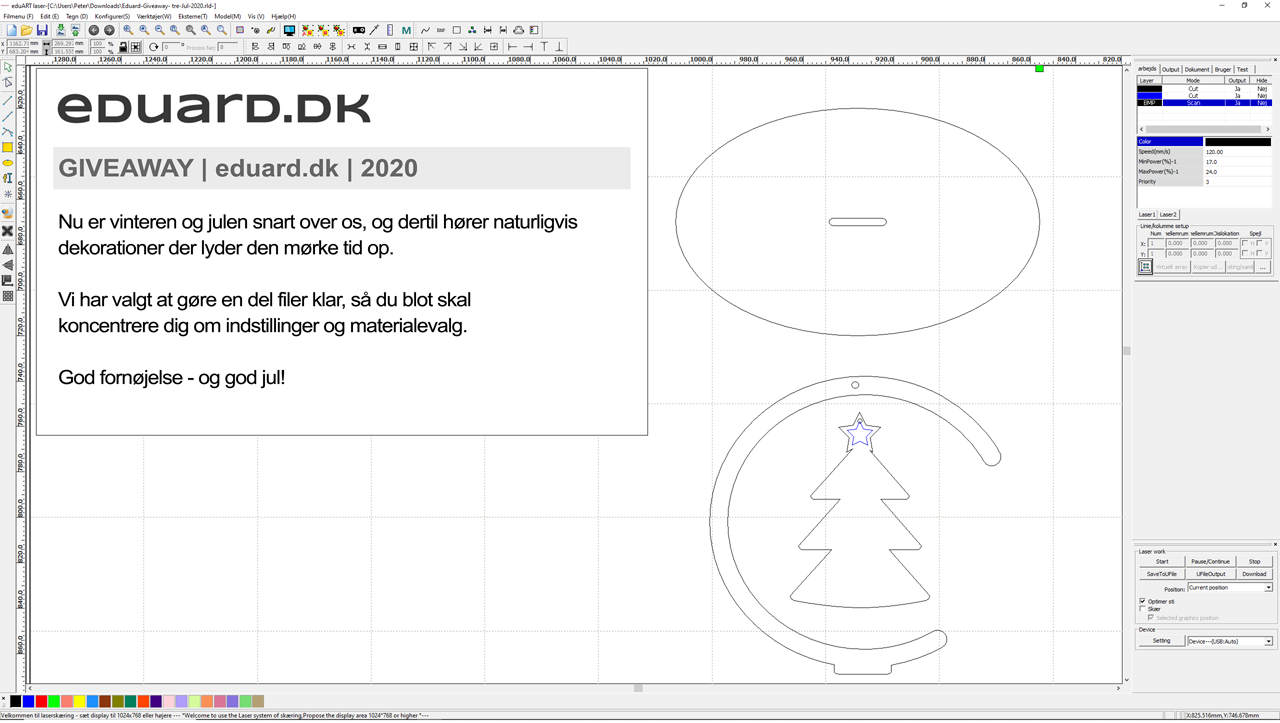Toggle Hide value for BMP layer
The height and width of the screenshot is (723, 1280).
pyautogui.click(x=1262, y=103)
